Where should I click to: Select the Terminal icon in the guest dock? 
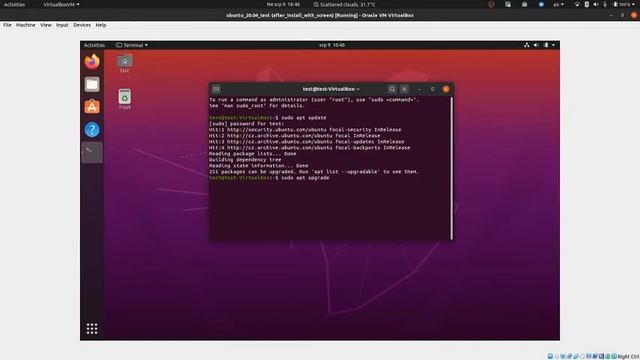pos(92,152)
